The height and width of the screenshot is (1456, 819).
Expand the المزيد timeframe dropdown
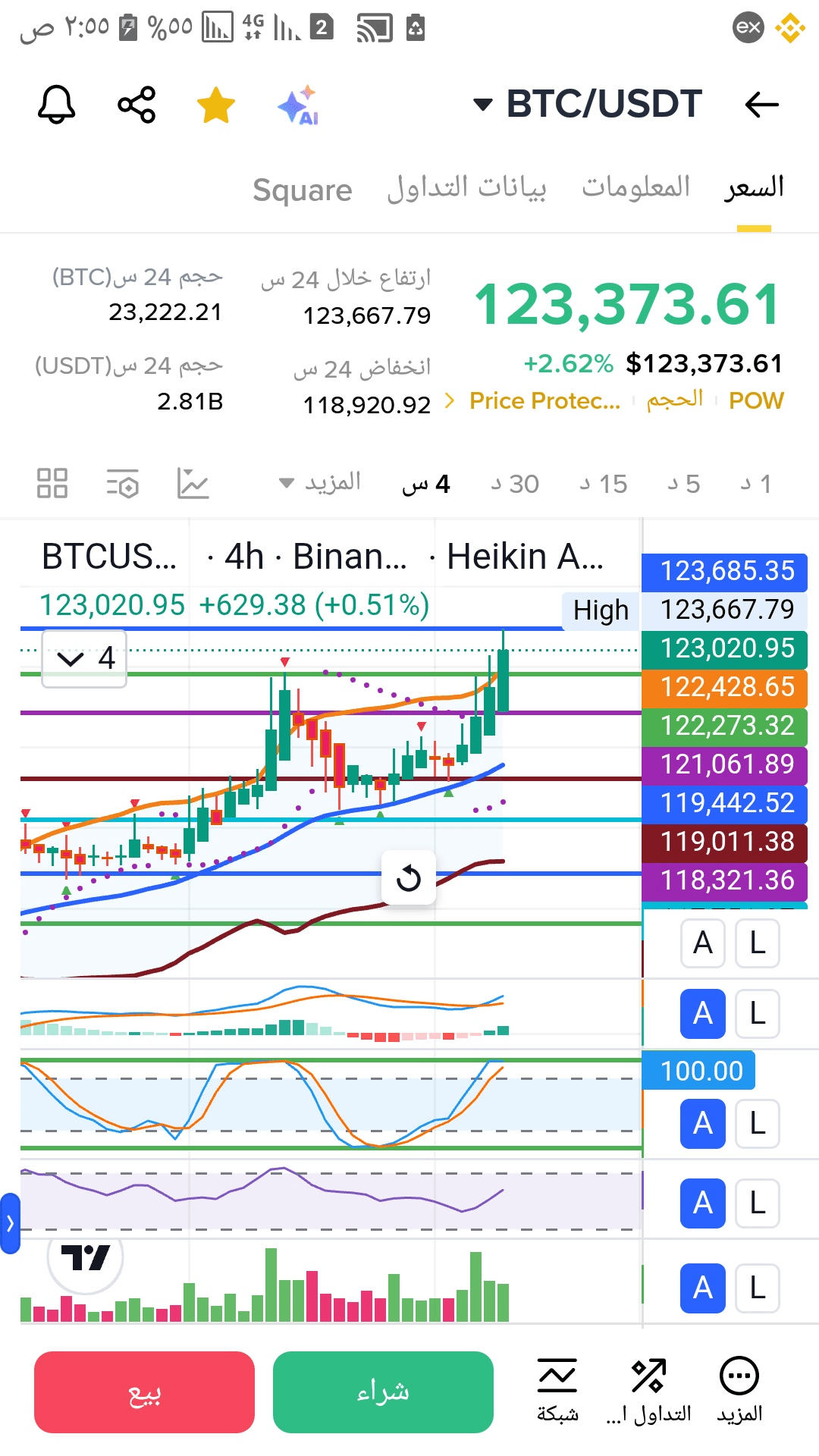(x=319, y=482)
